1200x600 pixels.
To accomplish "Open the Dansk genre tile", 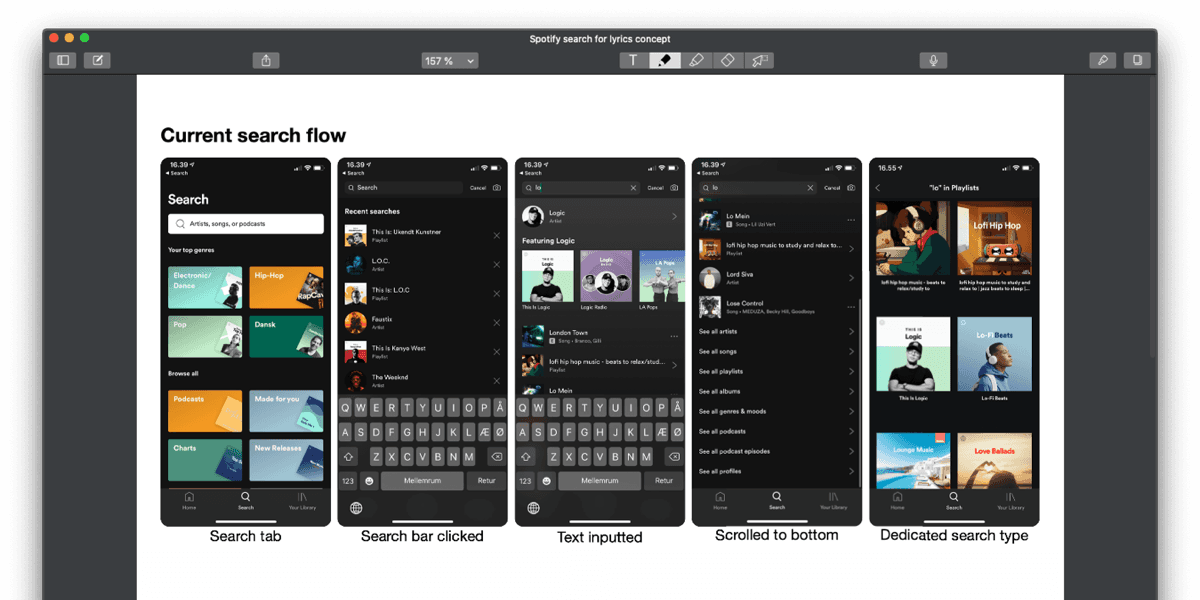I will click(286, 337).
